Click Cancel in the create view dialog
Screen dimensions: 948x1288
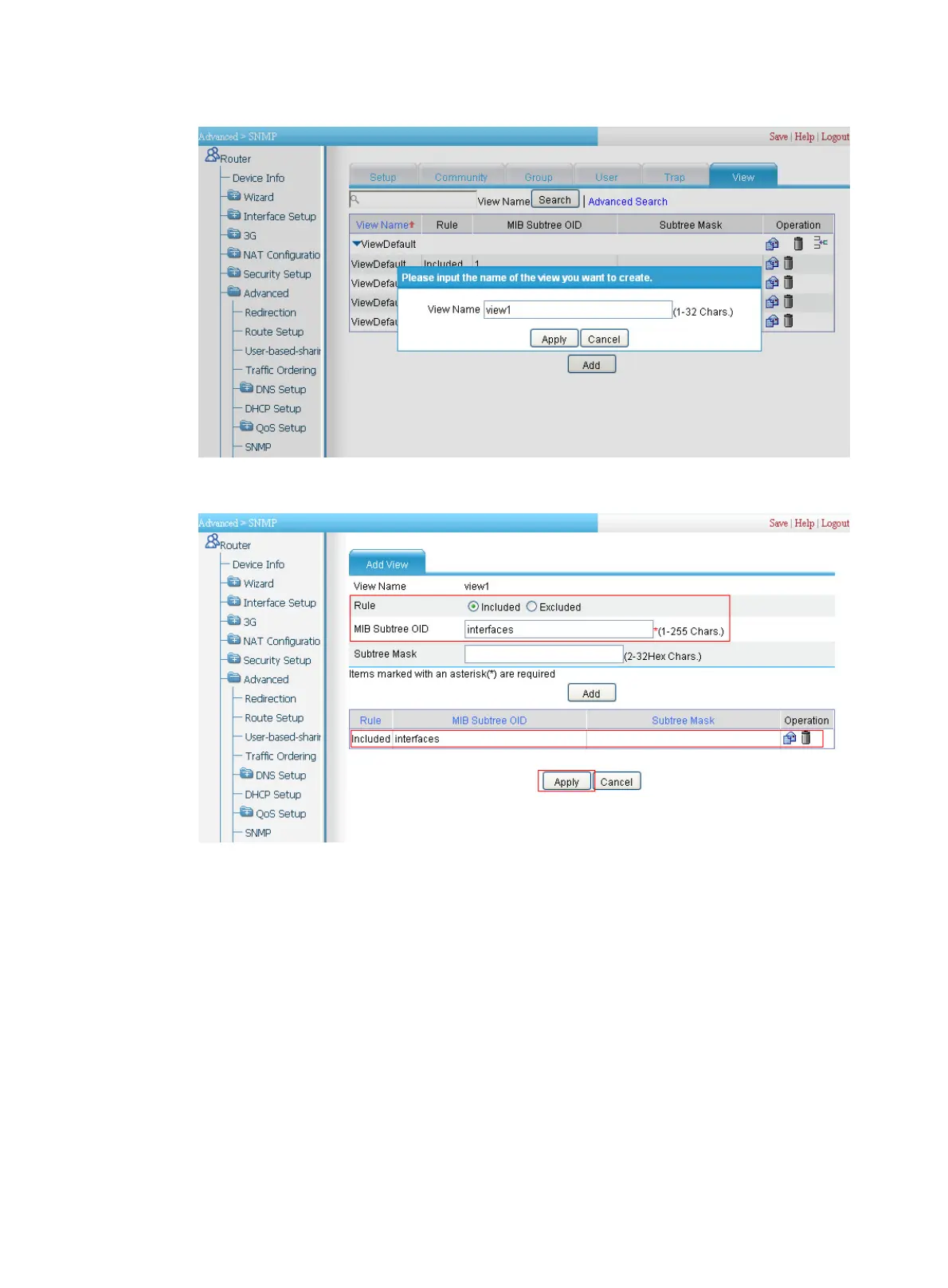click(604, 339)
